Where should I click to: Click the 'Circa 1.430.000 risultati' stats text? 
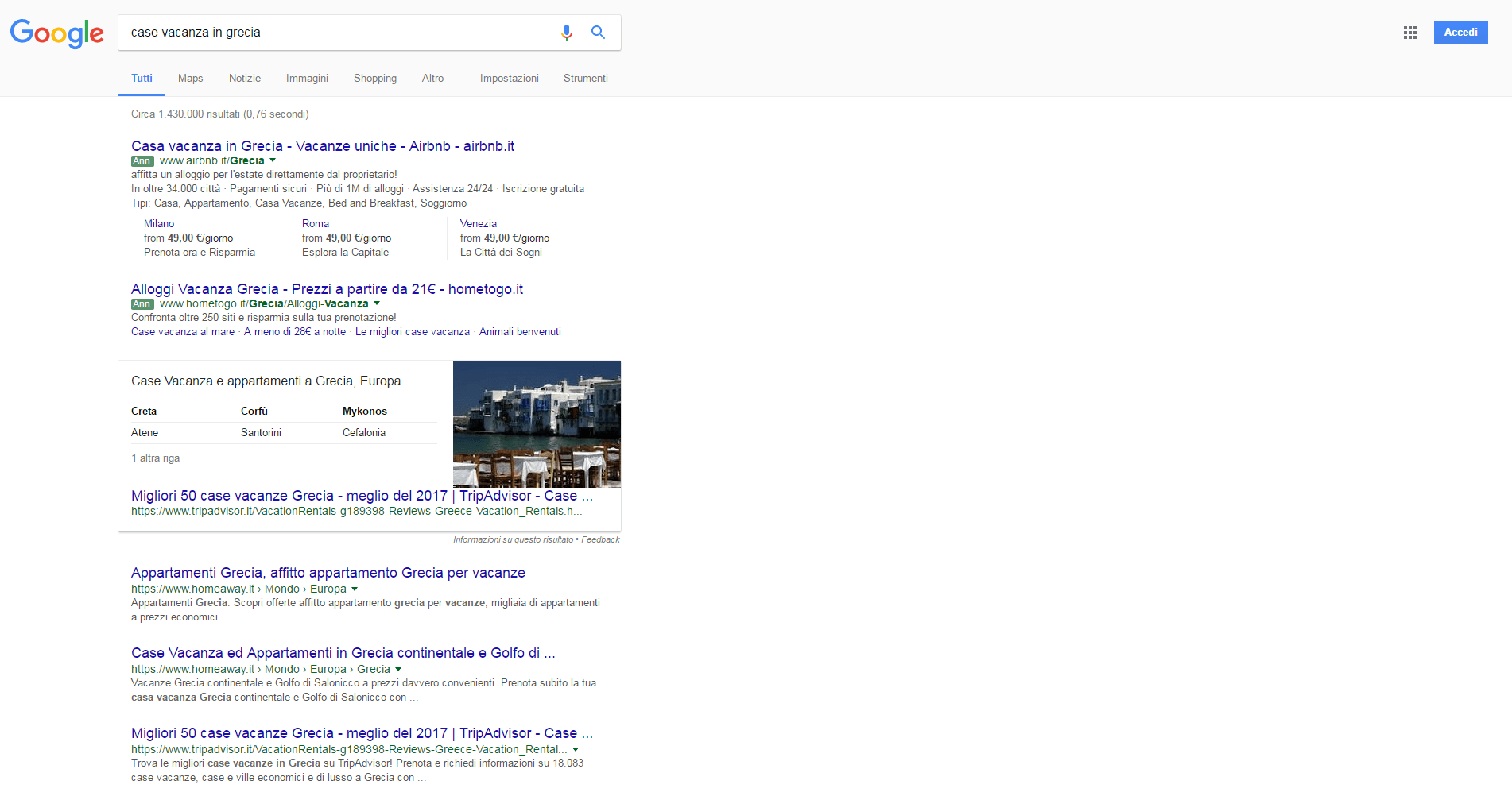click(x=220, y=114)
